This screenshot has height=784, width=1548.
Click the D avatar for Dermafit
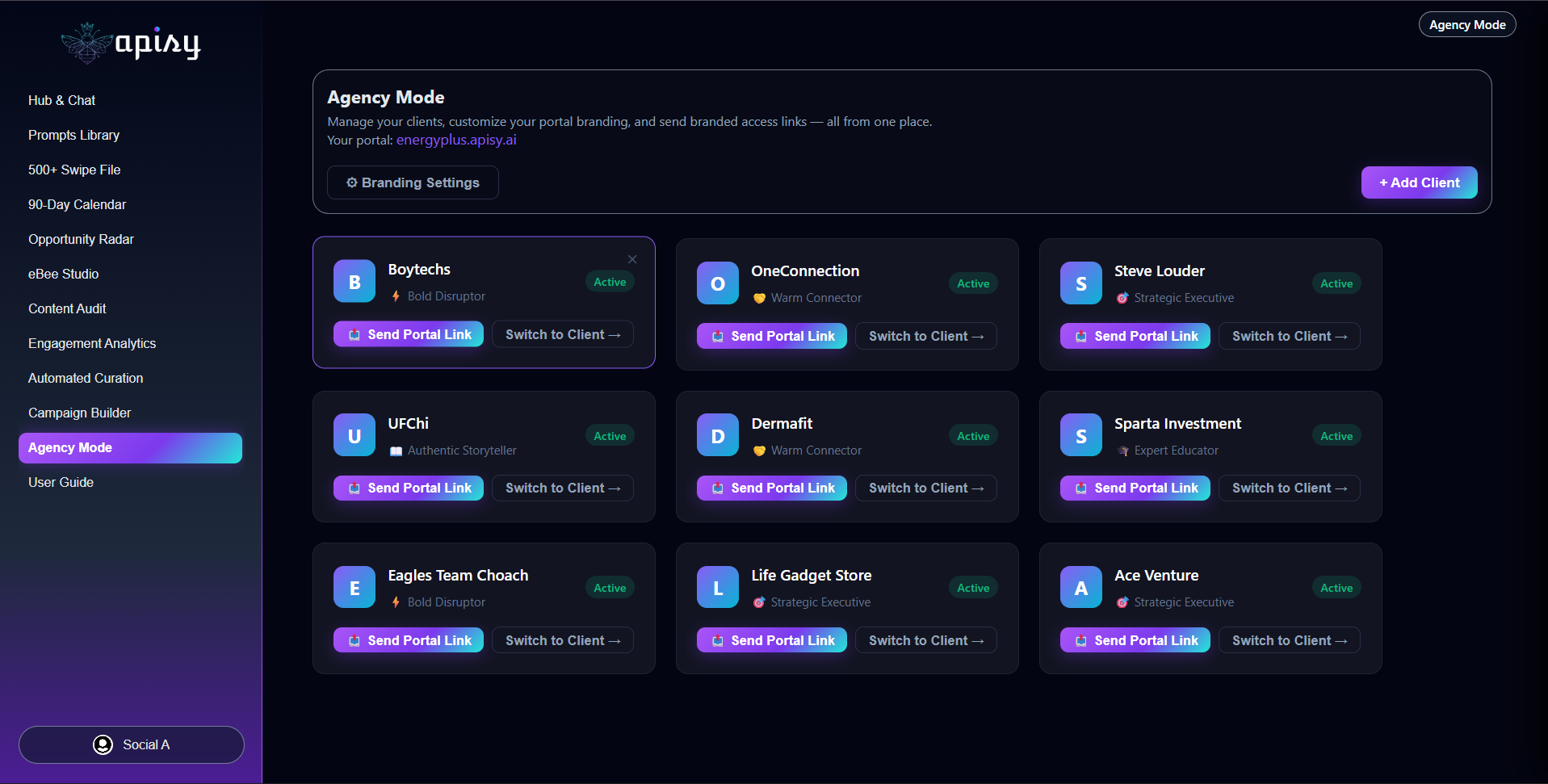(x=718, y=435)
